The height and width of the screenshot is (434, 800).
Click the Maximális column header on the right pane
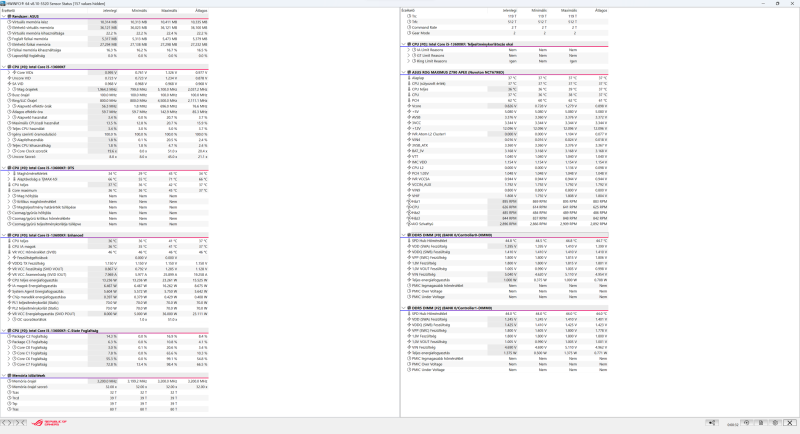(x=569, y=11)
